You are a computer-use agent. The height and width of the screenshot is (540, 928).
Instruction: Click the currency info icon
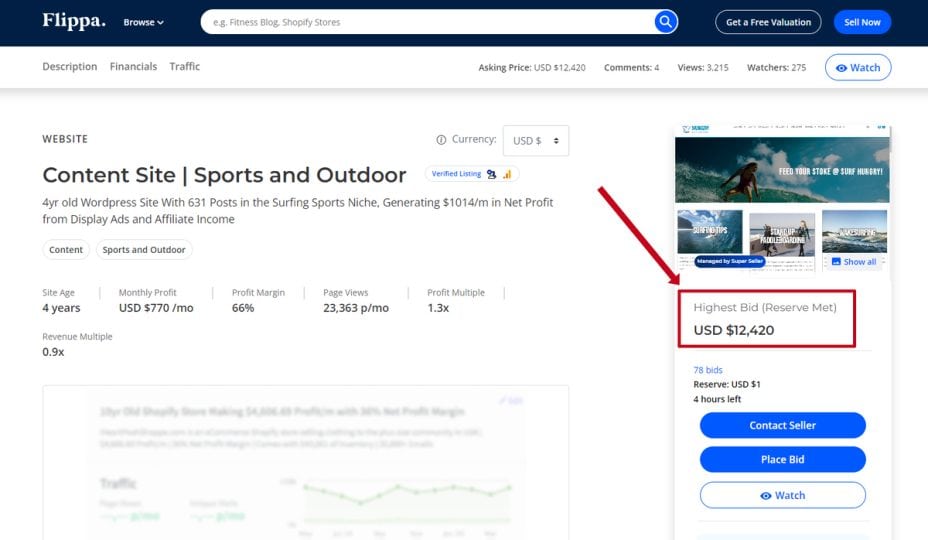point(441,140)
